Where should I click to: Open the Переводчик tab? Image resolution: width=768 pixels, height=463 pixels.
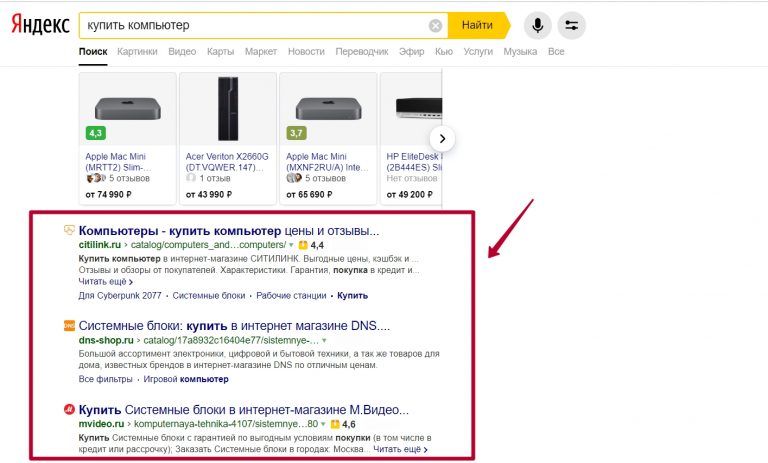point(362,51)
